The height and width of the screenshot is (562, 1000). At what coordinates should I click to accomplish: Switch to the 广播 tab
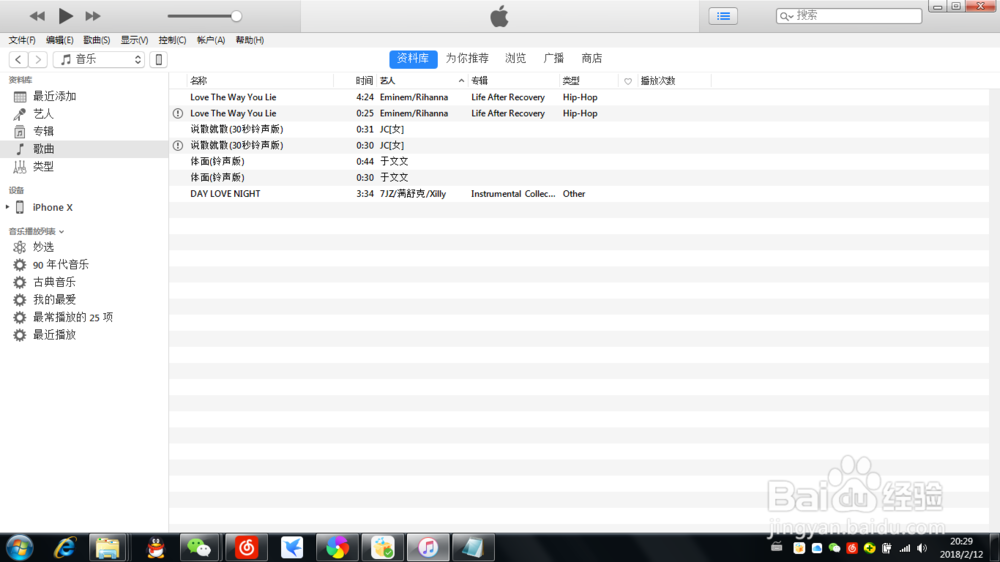(x=554, y=59)
